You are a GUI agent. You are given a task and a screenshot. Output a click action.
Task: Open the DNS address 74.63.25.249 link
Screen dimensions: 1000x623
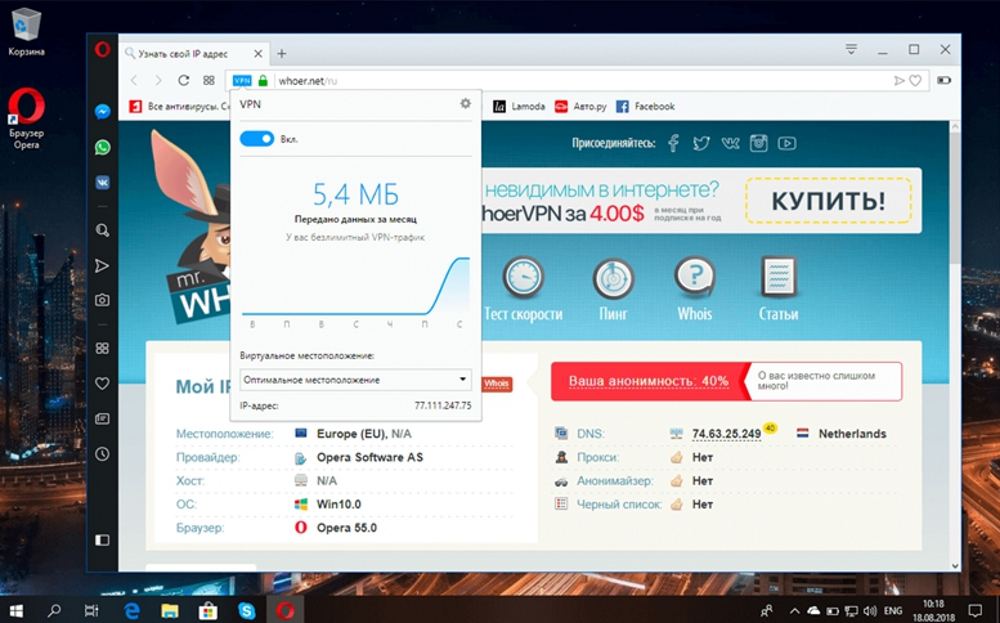[x=726, y=434]
